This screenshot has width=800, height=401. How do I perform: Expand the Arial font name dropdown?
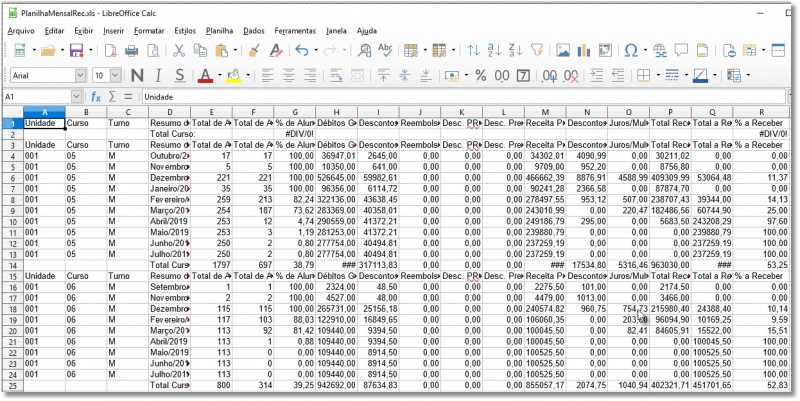pyautogui.click(x=81, y=75)
